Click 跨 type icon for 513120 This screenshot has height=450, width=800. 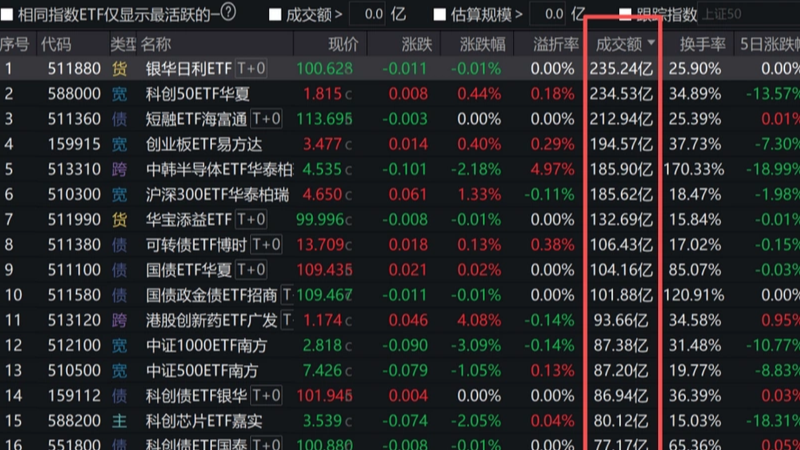coord(119,320)
